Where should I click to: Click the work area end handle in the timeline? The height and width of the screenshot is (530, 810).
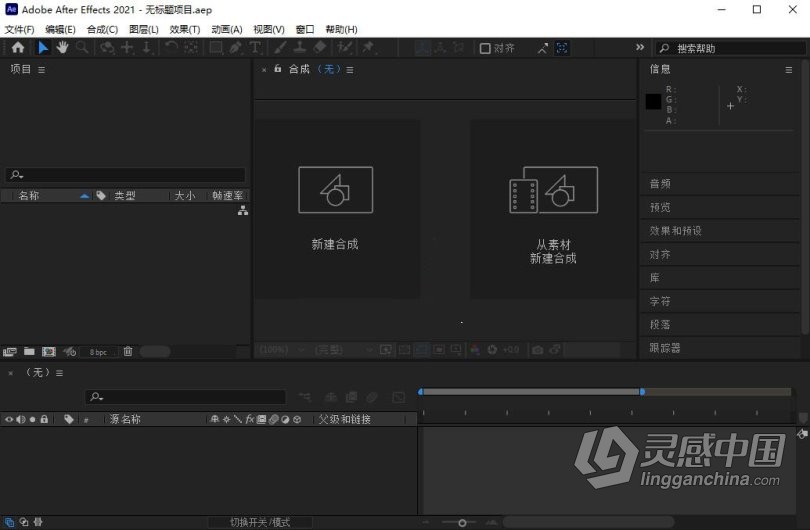pos(642,392)
